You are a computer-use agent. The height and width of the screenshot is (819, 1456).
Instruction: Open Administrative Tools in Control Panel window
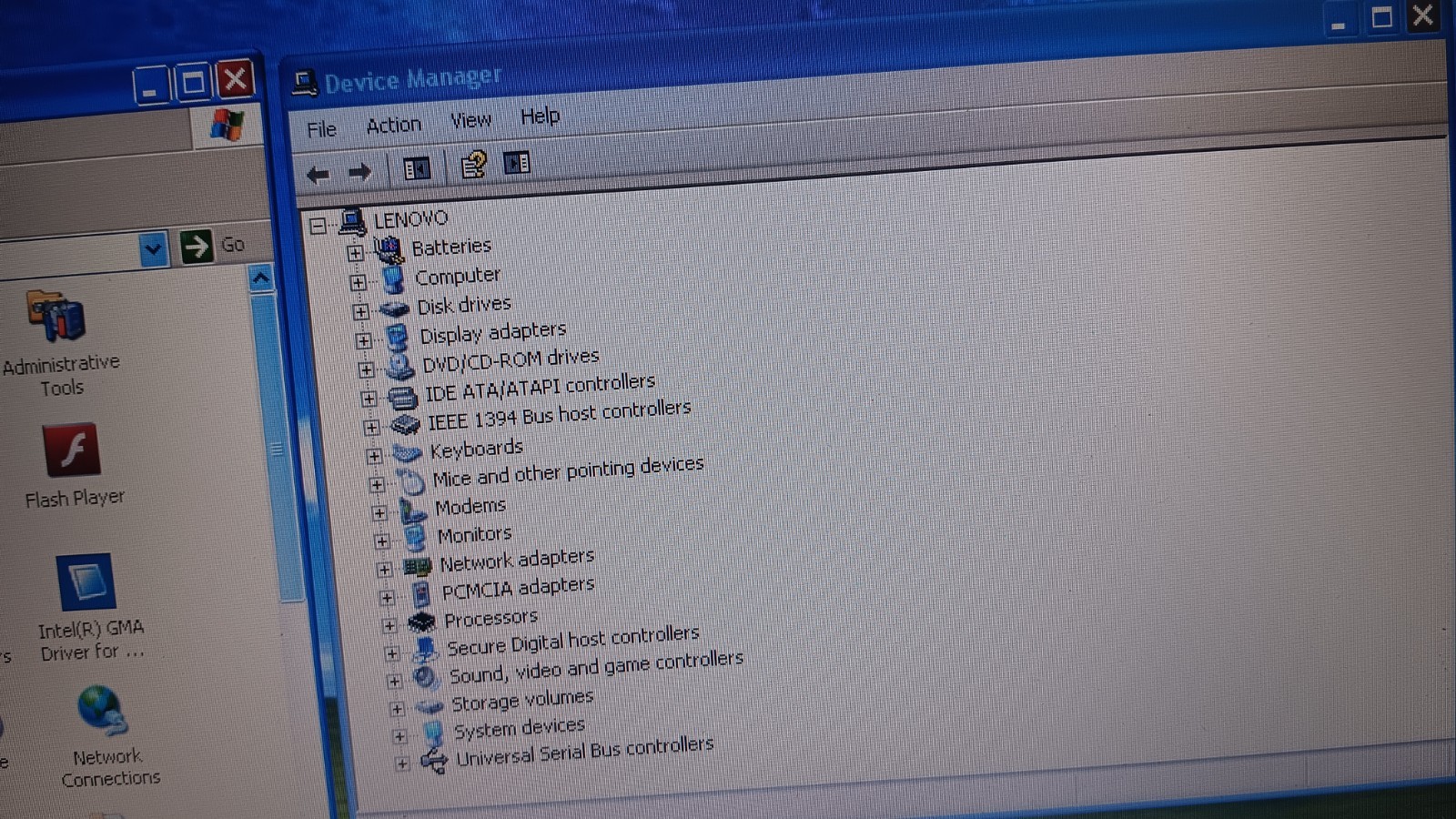[x=60, y=344]
